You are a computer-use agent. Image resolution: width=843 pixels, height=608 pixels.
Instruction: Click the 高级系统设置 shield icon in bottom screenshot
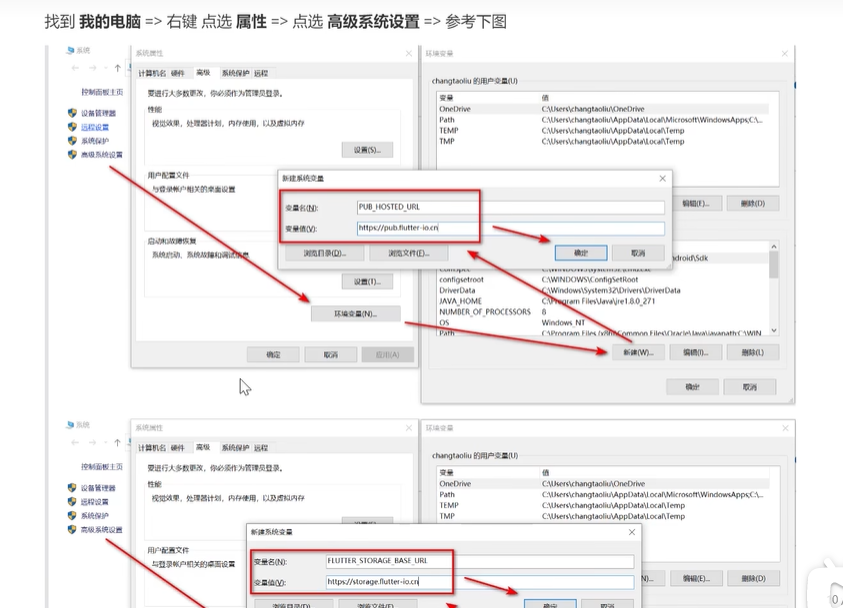[73, 529]
